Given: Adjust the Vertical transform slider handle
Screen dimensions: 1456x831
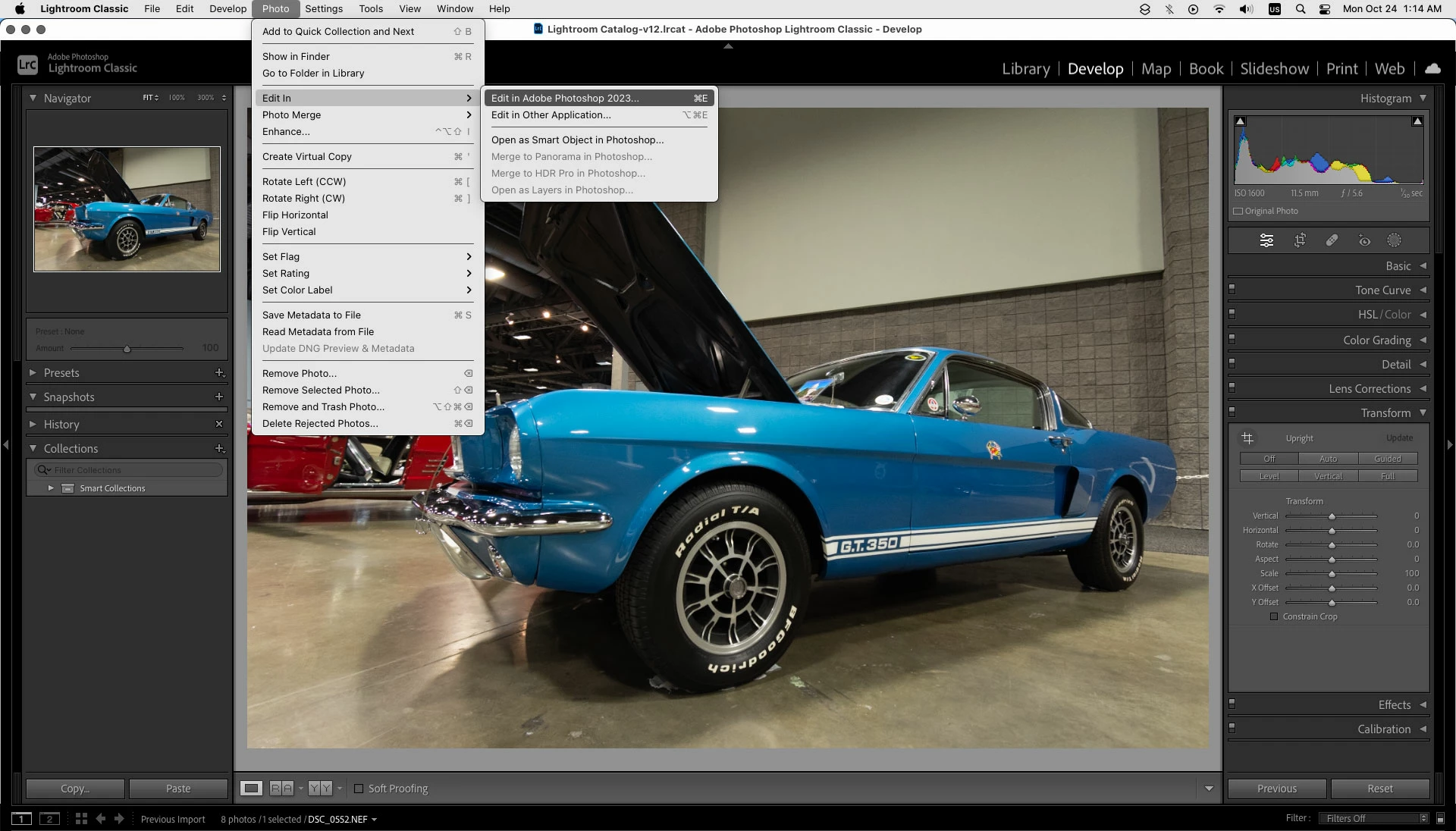Looking at the screenshot, I should tap(1332, 516).
